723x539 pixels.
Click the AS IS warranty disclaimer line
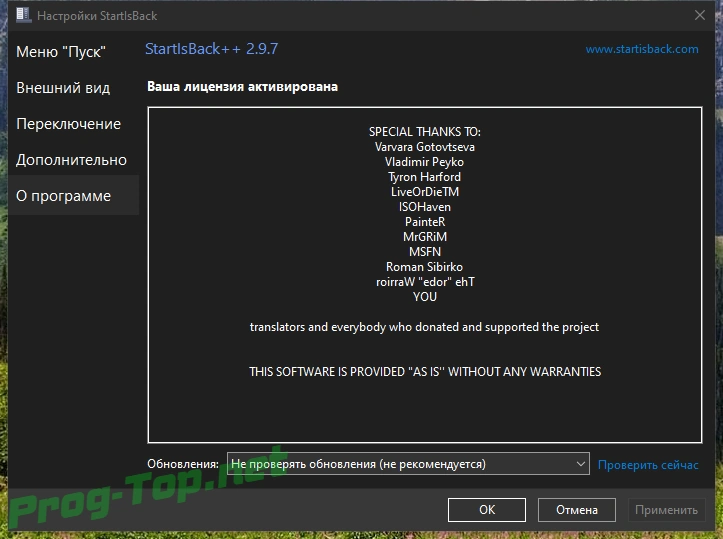click(425, 372)
